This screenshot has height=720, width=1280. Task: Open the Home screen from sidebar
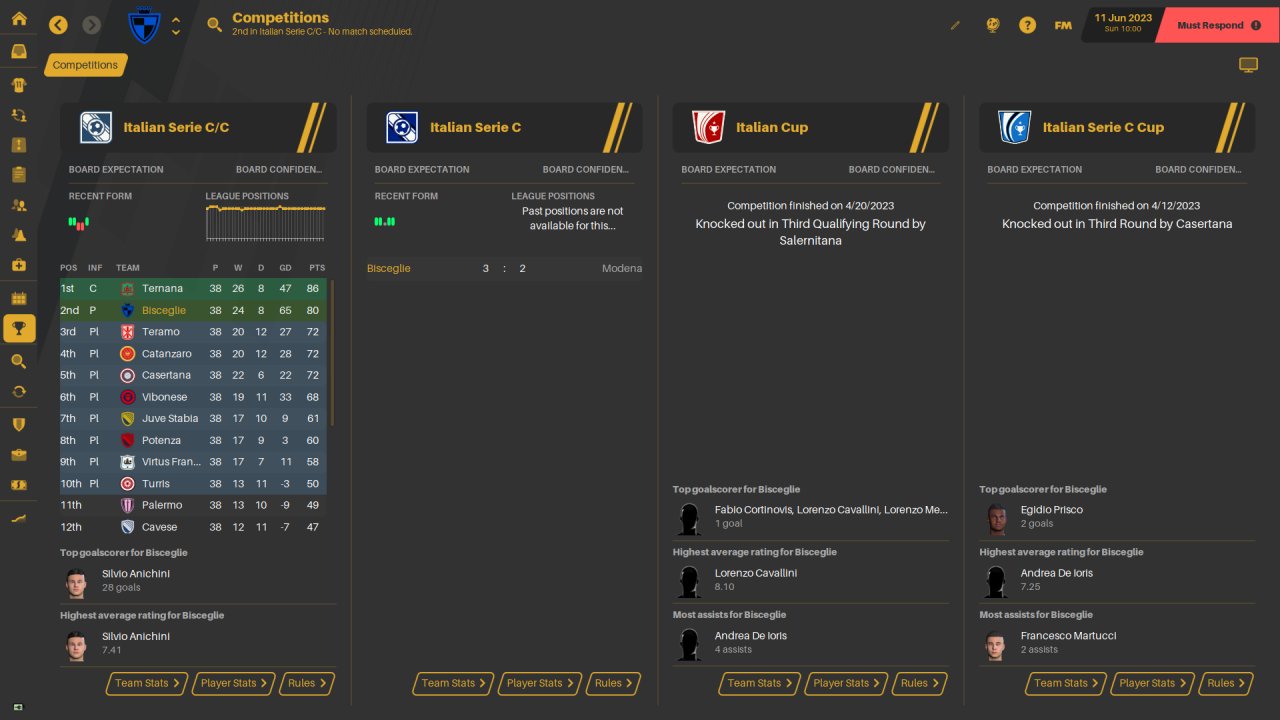pyautogui.click(x=19, y=19)
